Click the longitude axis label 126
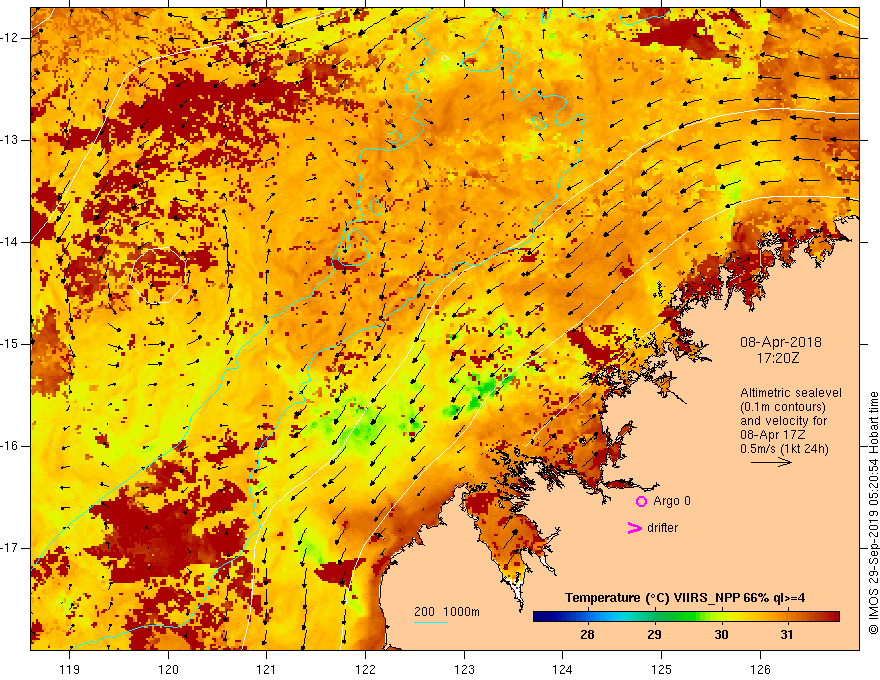Screen dimensions: 880x680 pos(760,669)
